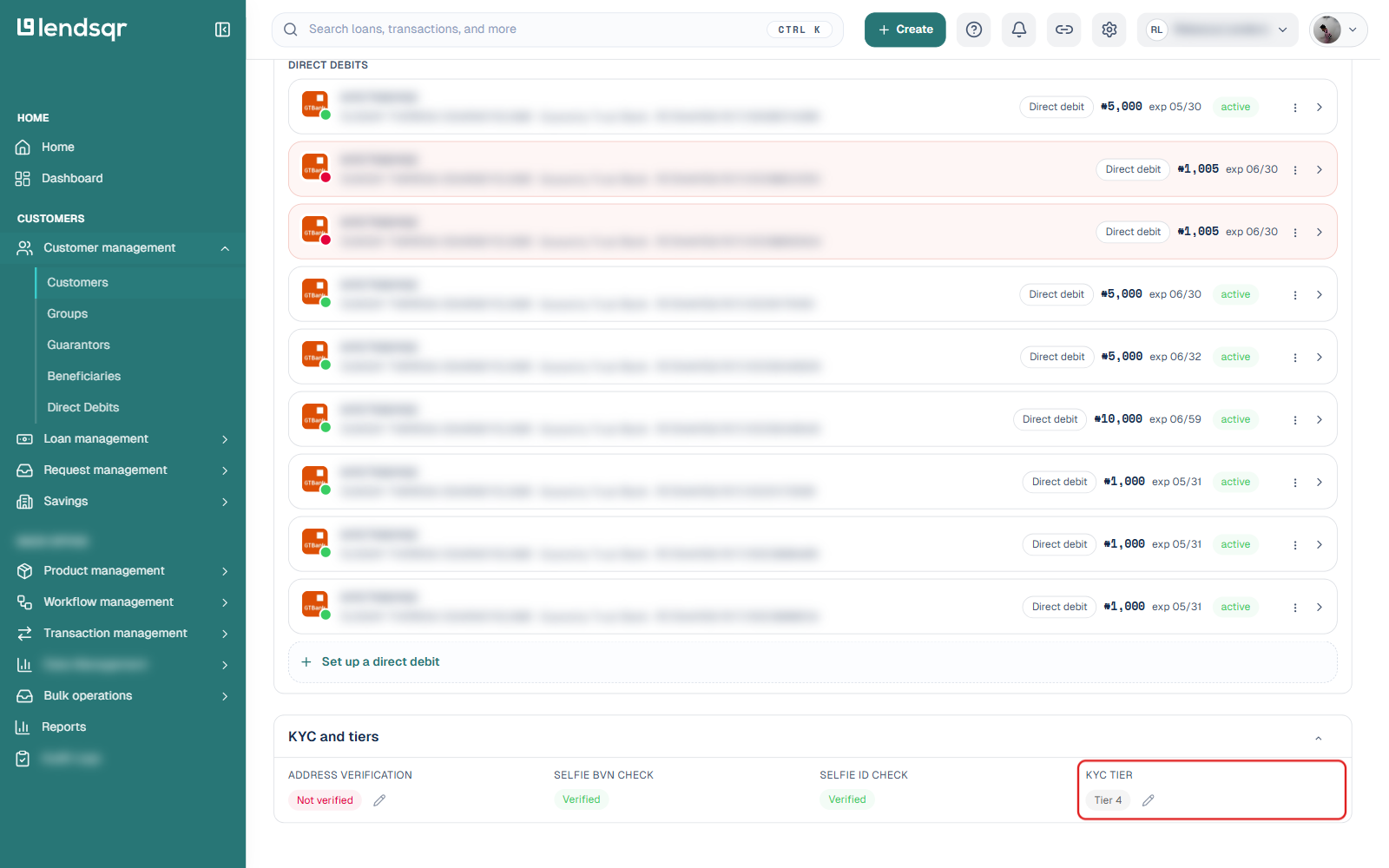Open details arrow for ₦5,000 exp 05/30 debit
The image size is (1389, 868).
click(x=1320, y=108)
